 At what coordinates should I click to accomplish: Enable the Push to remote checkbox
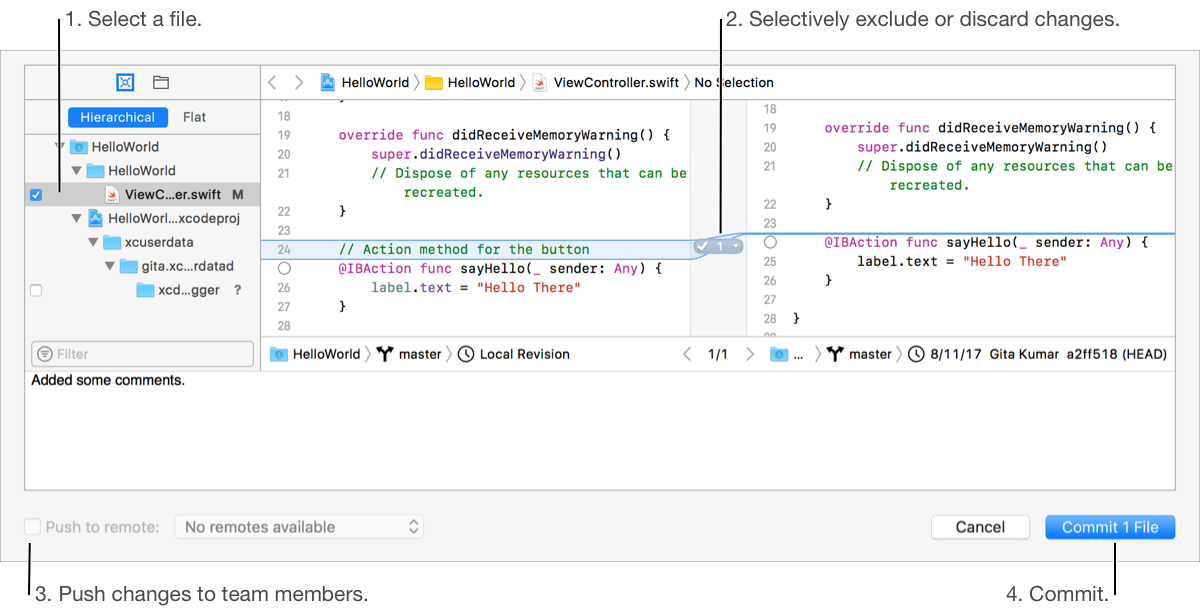[x=33, y=527]
